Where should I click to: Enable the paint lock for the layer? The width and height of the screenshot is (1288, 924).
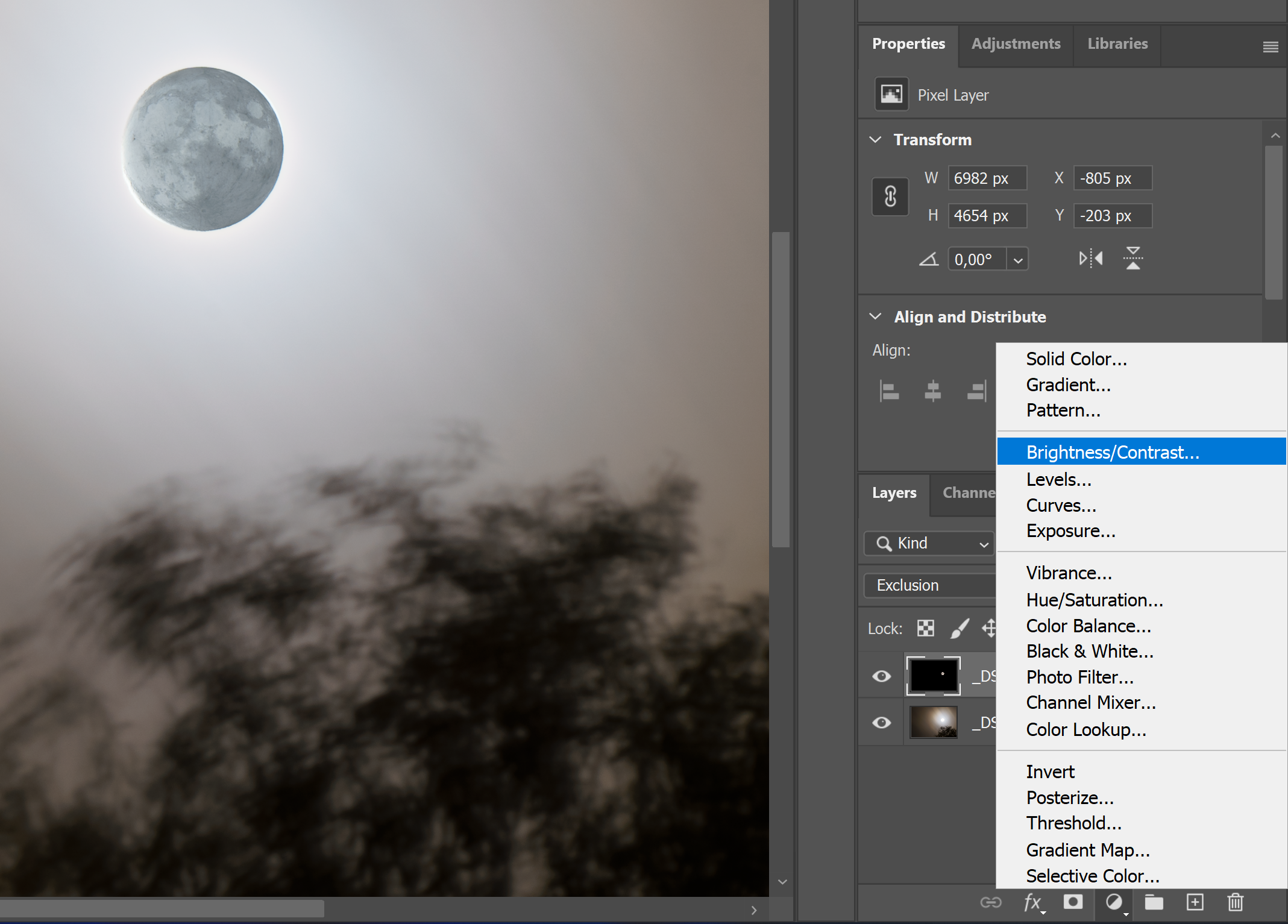tap(959, 628)
